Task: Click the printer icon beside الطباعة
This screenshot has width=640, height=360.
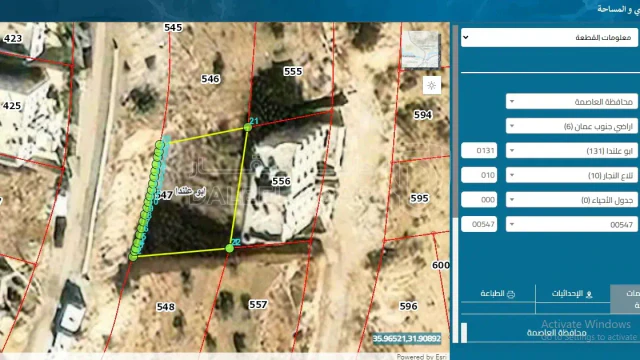Action: 511,294
